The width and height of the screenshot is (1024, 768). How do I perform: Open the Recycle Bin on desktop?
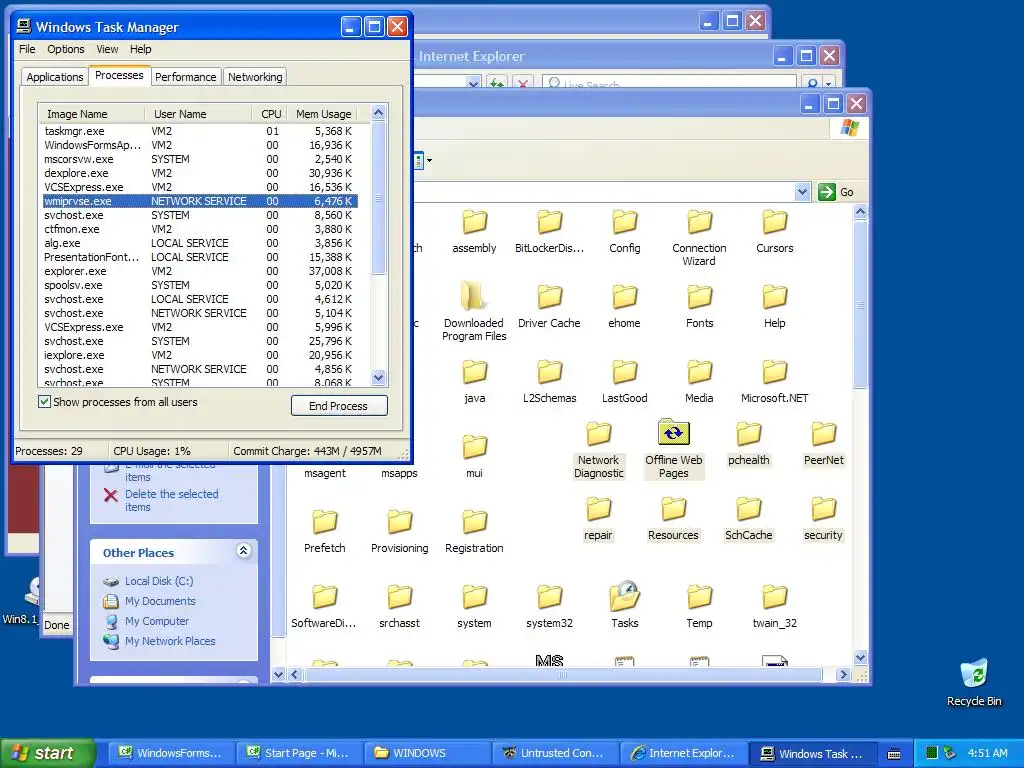coord(974,683)
